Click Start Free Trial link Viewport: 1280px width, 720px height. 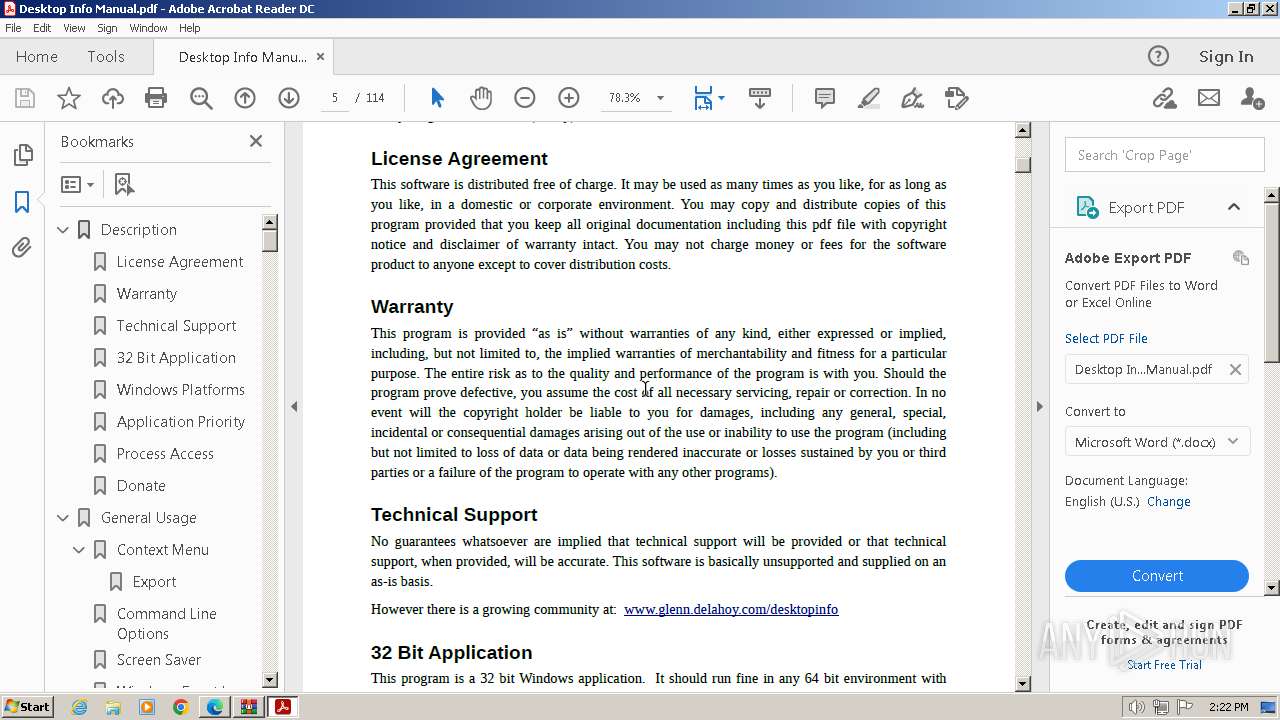click(x=1164, y=665)
